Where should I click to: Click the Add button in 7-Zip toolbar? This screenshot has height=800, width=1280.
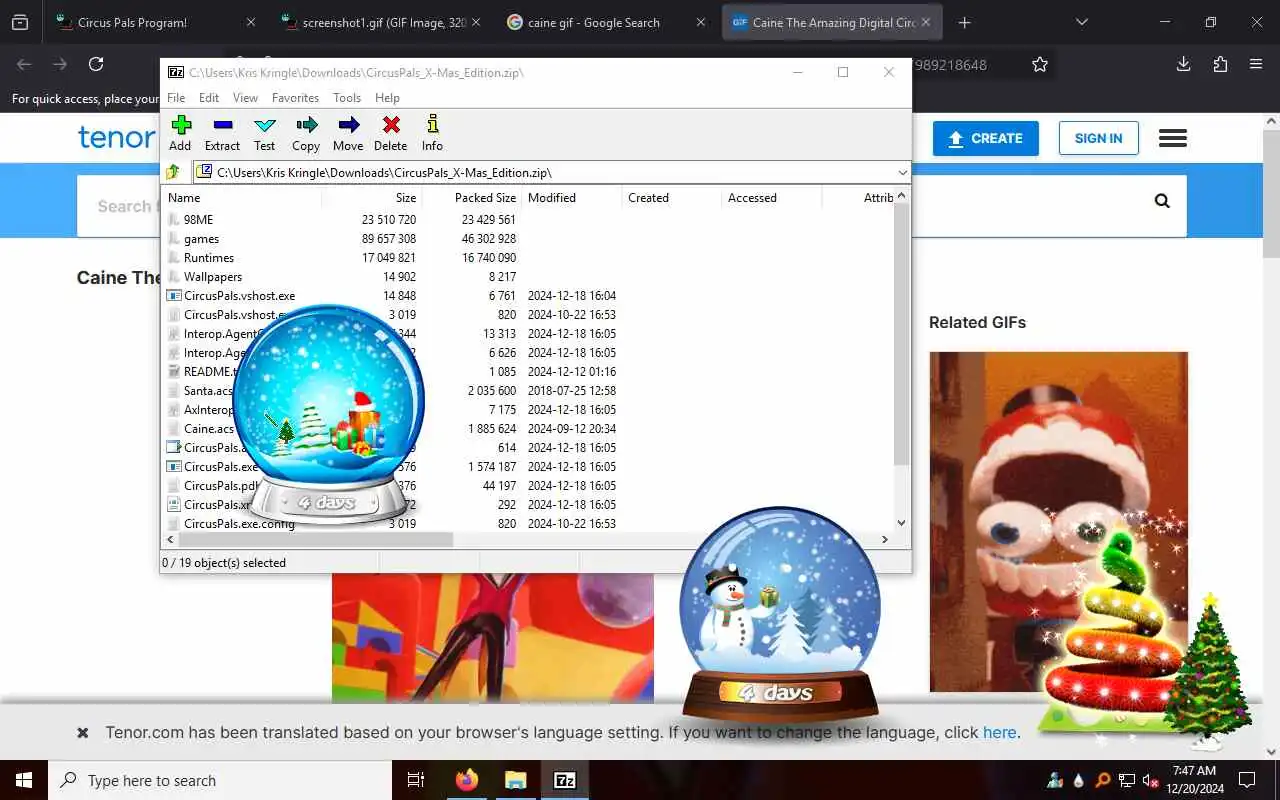[180, 133]
